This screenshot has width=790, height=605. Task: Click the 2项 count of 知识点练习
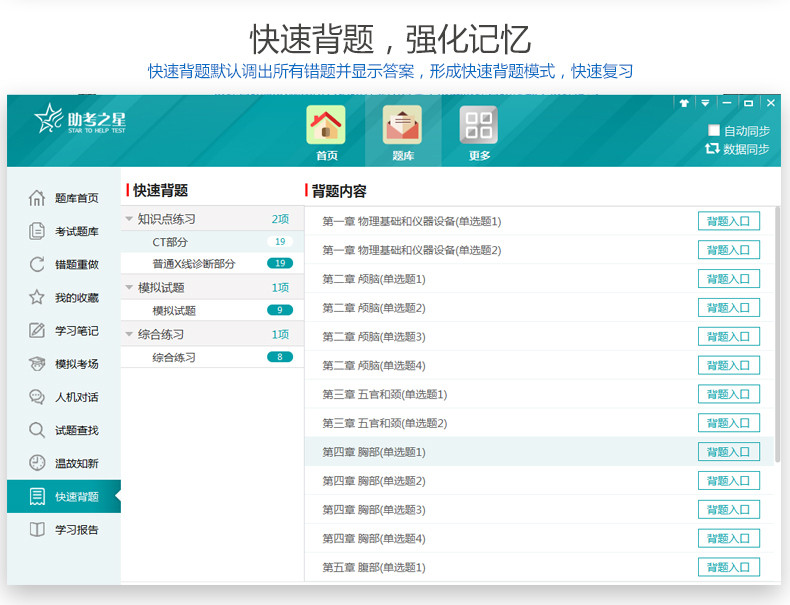pyautogui.click(x=280, y=219)
